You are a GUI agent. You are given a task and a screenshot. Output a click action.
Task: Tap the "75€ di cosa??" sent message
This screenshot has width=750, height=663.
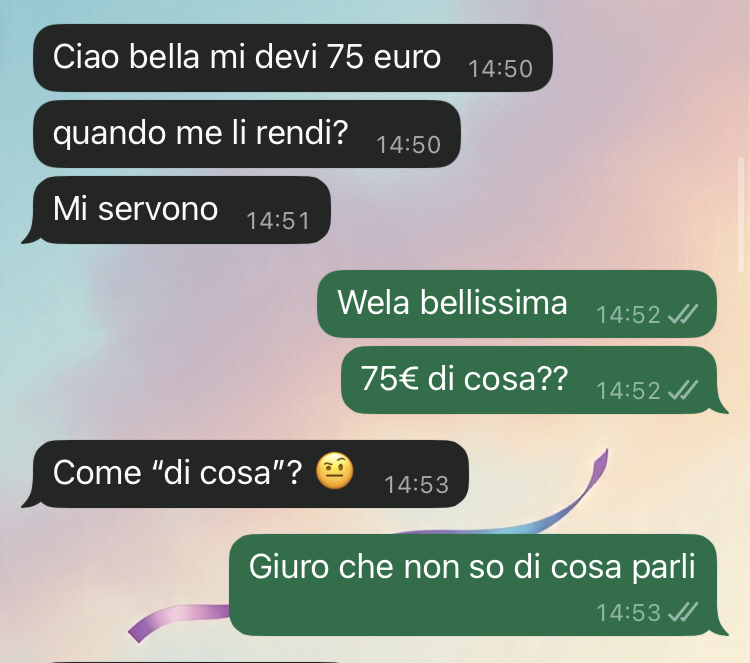click(534, 380)
